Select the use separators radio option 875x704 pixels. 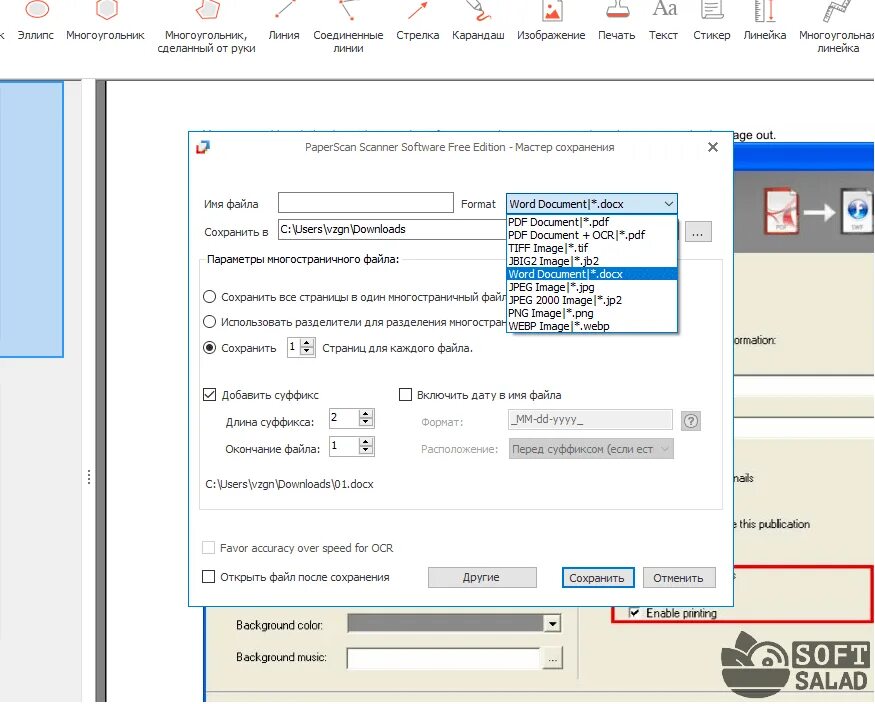click(209, 322)
